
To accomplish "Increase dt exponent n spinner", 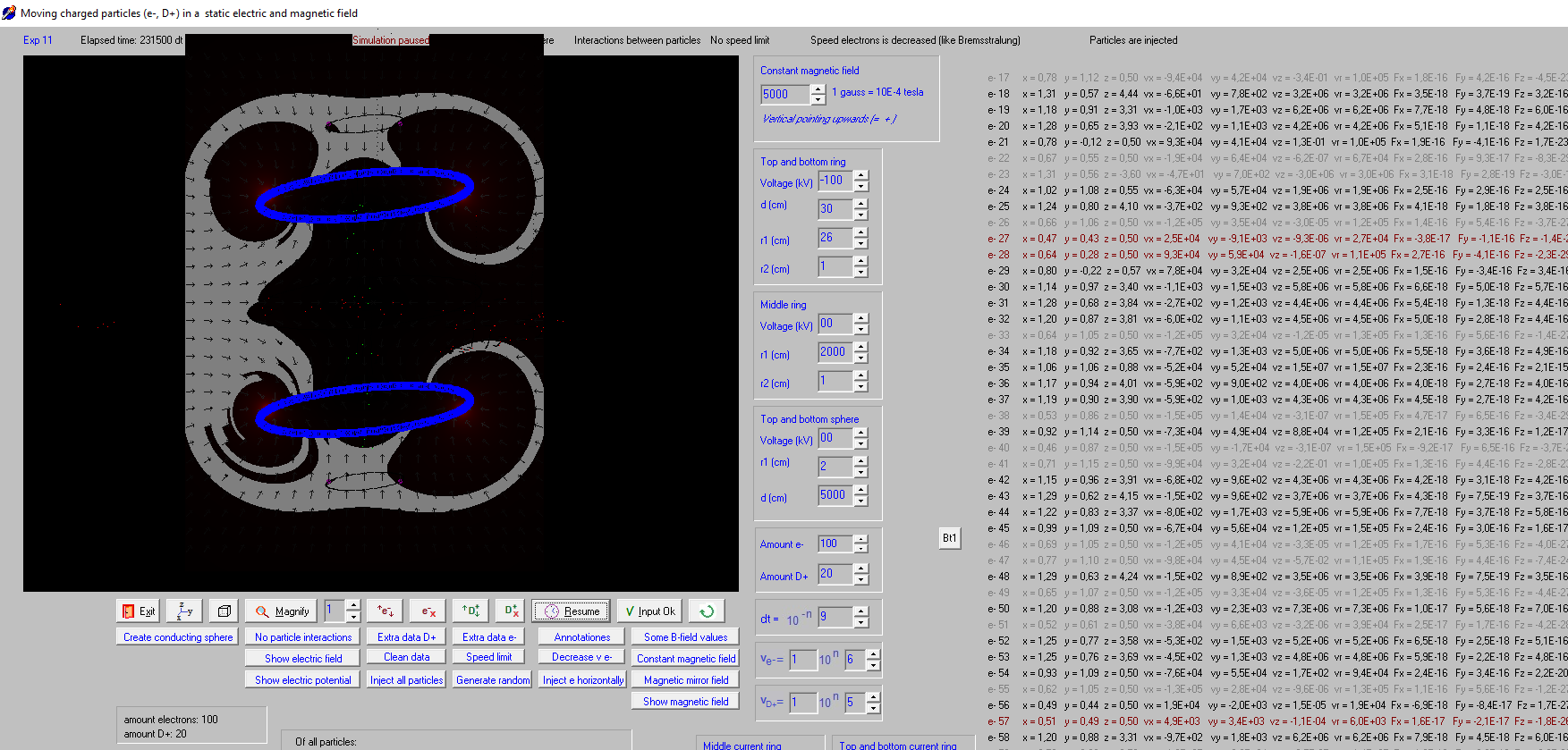I will point(860,611).
